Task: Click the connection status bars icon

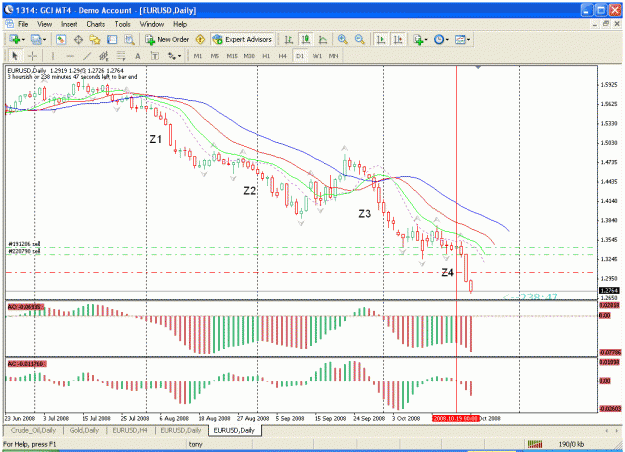Action: (535, 444)
